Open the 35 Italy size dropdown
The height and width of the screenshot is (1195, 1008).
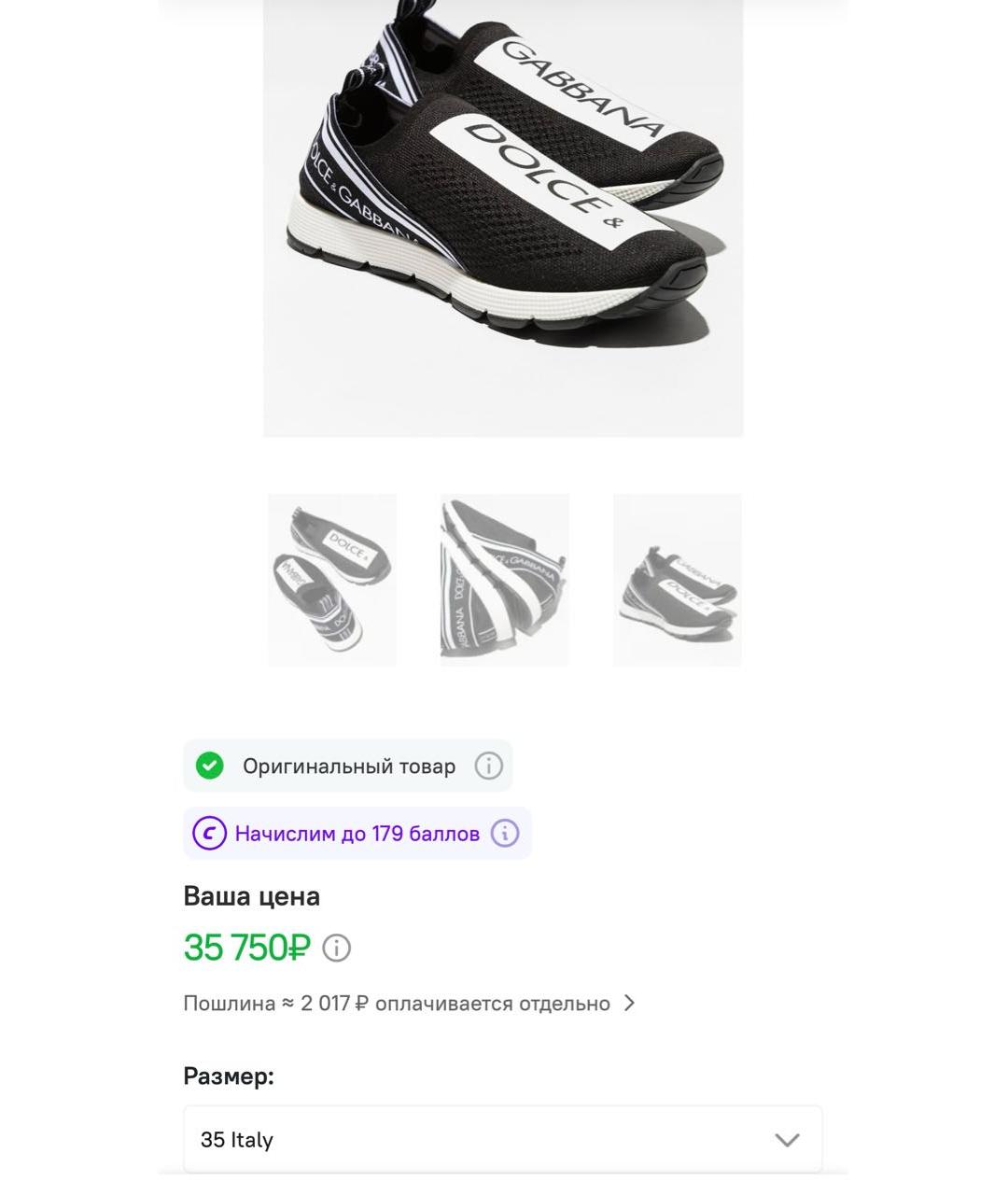[x=502, y=1140]
